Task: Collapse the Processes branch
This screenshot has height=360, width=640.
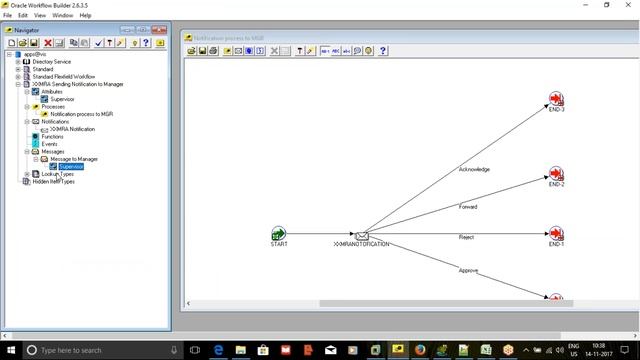Action: pyautogui.click(x=27, y=107)
